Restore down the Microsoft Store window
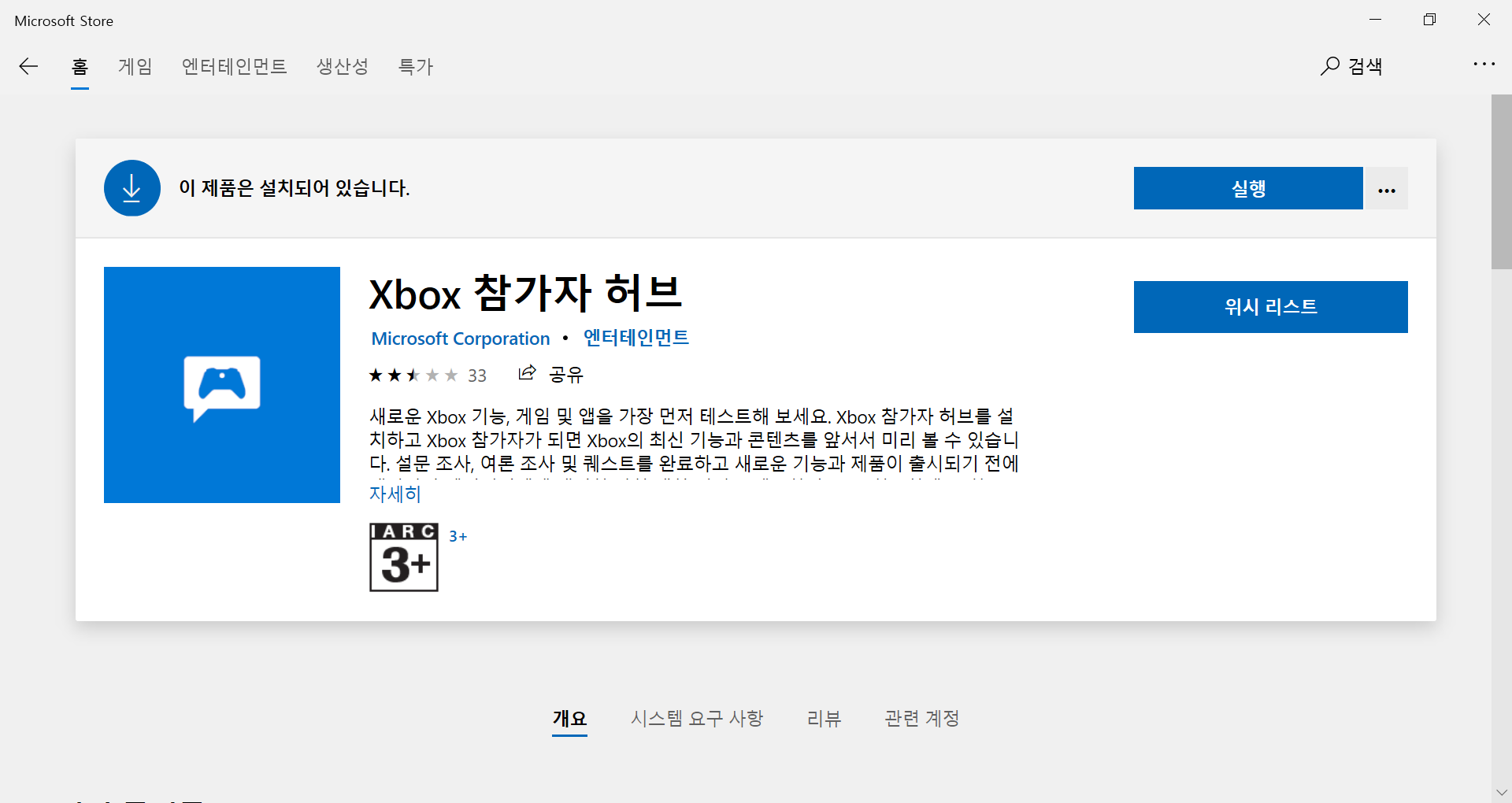Screen dimensions: 1512x803 click(x=1430, y=20)
